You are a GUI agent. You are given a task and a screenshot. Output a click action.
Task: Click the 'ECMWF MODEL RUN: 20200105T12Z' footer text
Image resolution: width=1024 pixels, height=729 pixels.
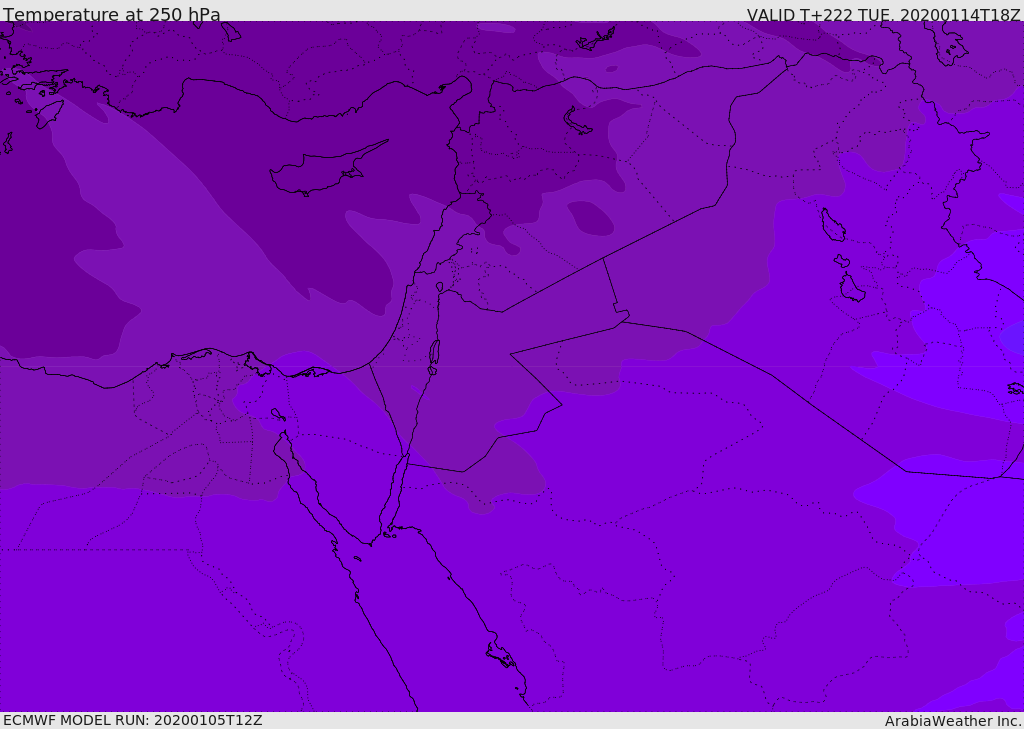coord(133,720)
